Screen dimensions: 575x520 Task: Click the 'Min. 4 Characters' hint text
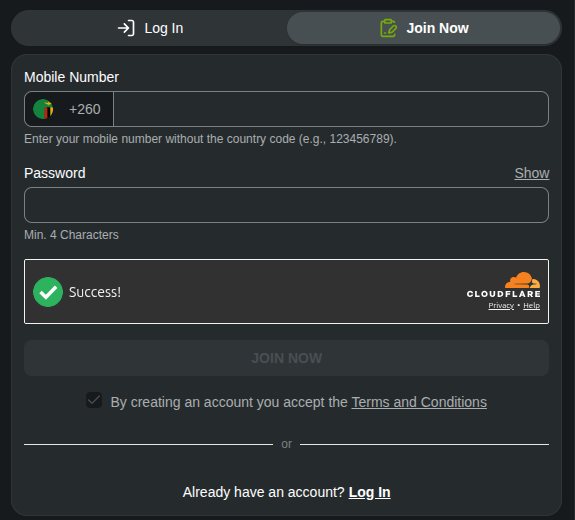tap(72, 235)
